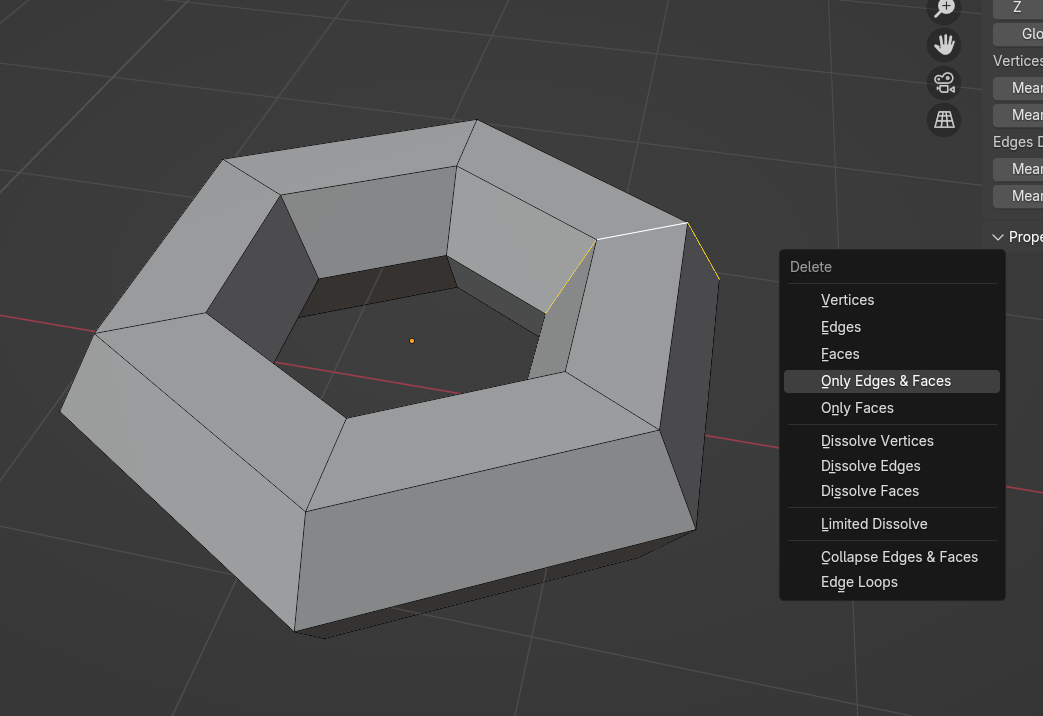The height and width of the screenshot is (716, 1043).
Task: Choose Vertices in the Delete menu
Action: click(891, 300)
